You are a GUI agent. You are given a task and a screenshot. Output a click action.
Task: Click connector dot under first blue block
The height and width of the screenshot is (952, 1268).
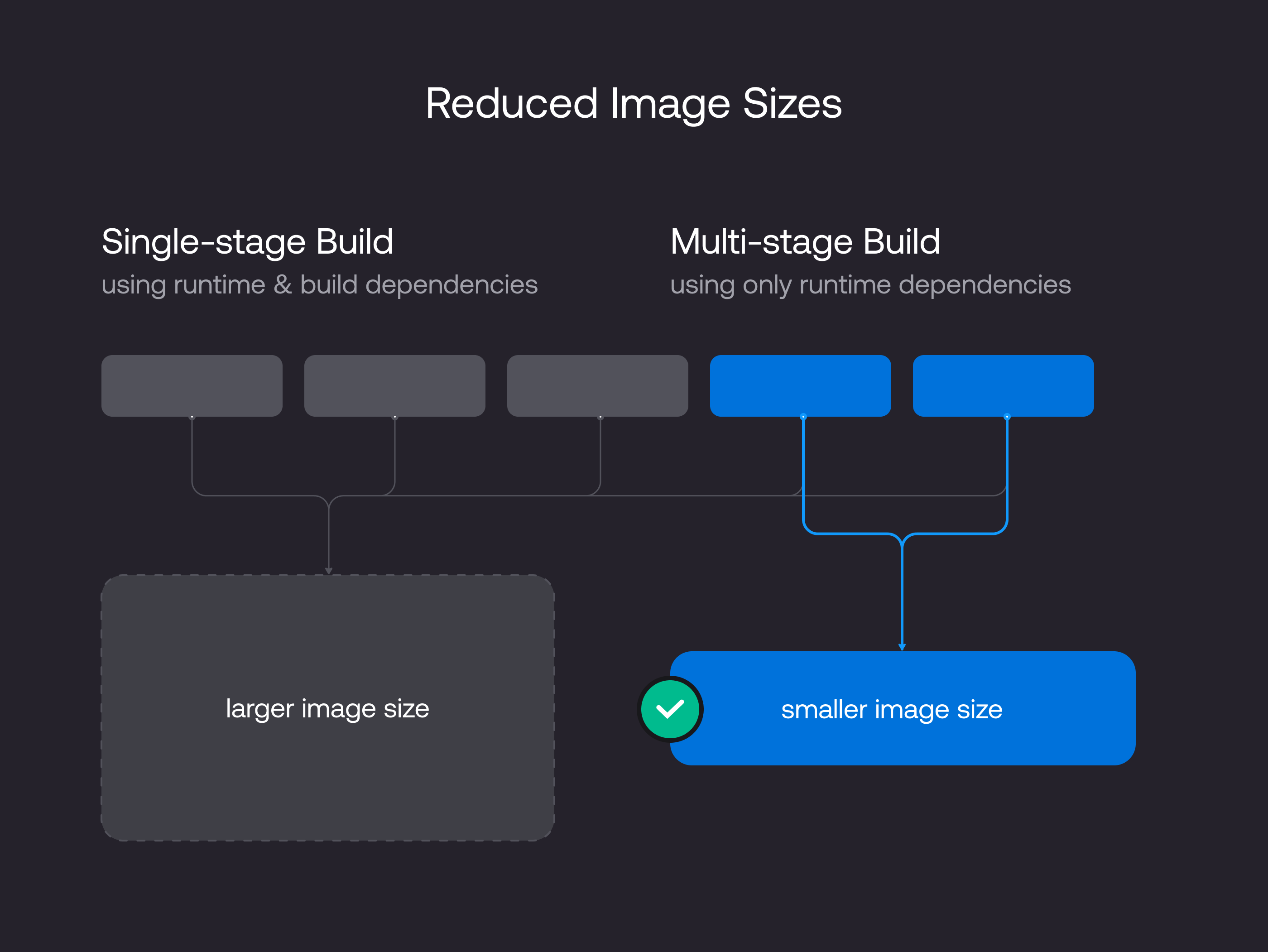(803, 417)
